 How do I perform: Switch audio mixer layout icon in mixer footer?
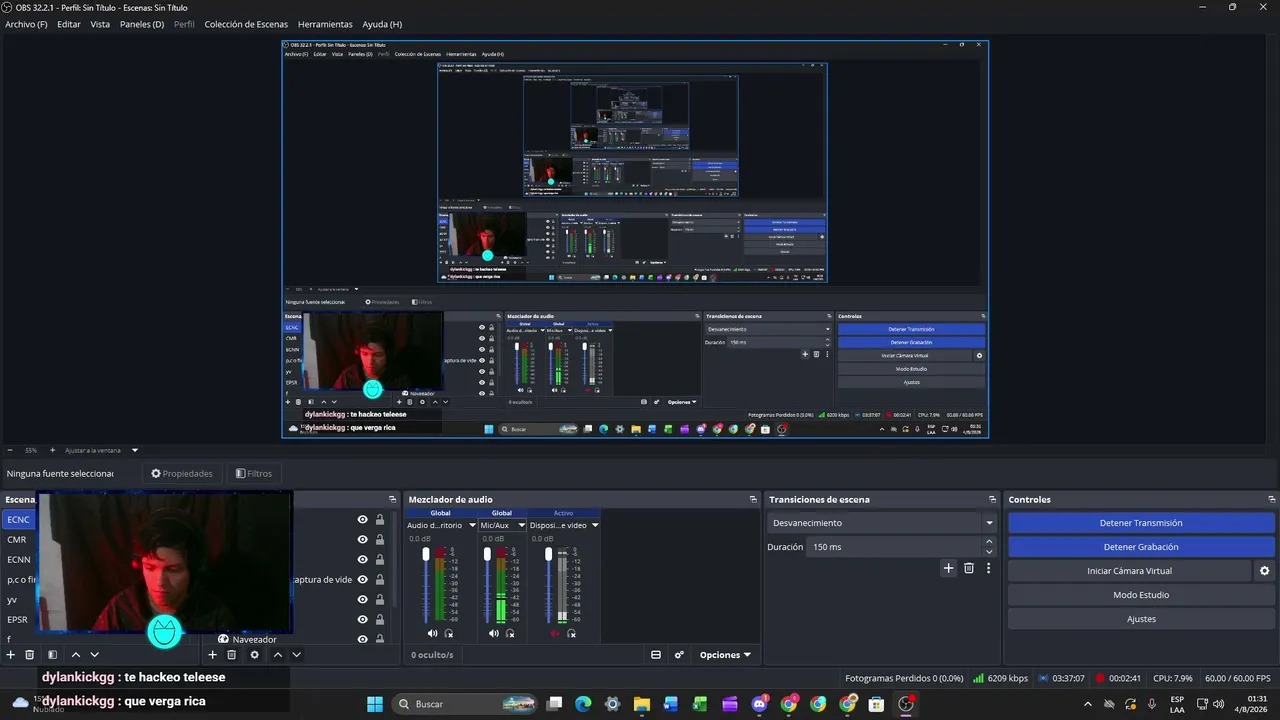656,655
